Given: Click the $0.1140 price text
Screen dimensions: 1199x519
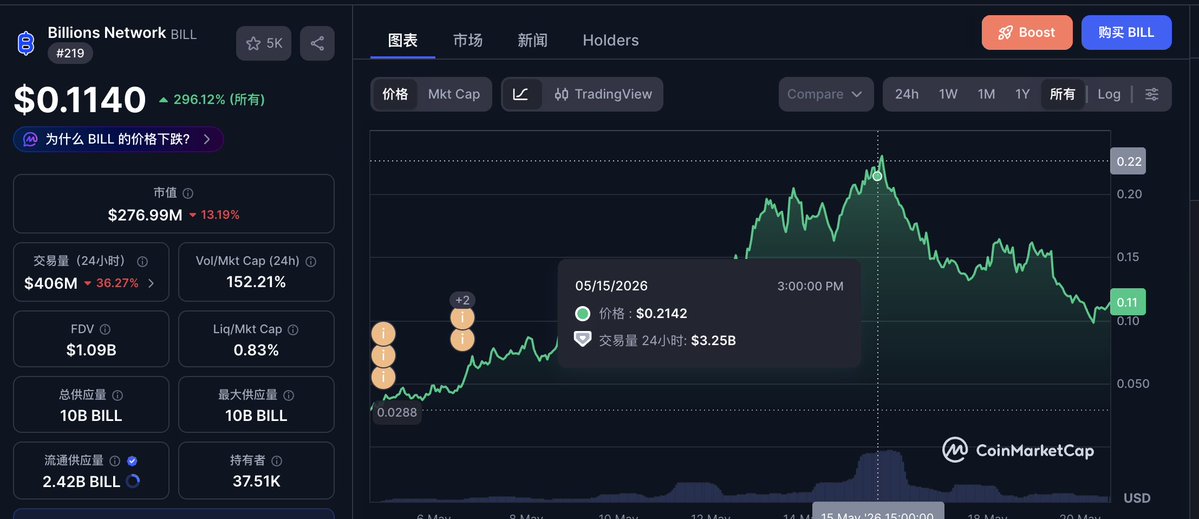Looking at the screenshot, I should 80,99.
